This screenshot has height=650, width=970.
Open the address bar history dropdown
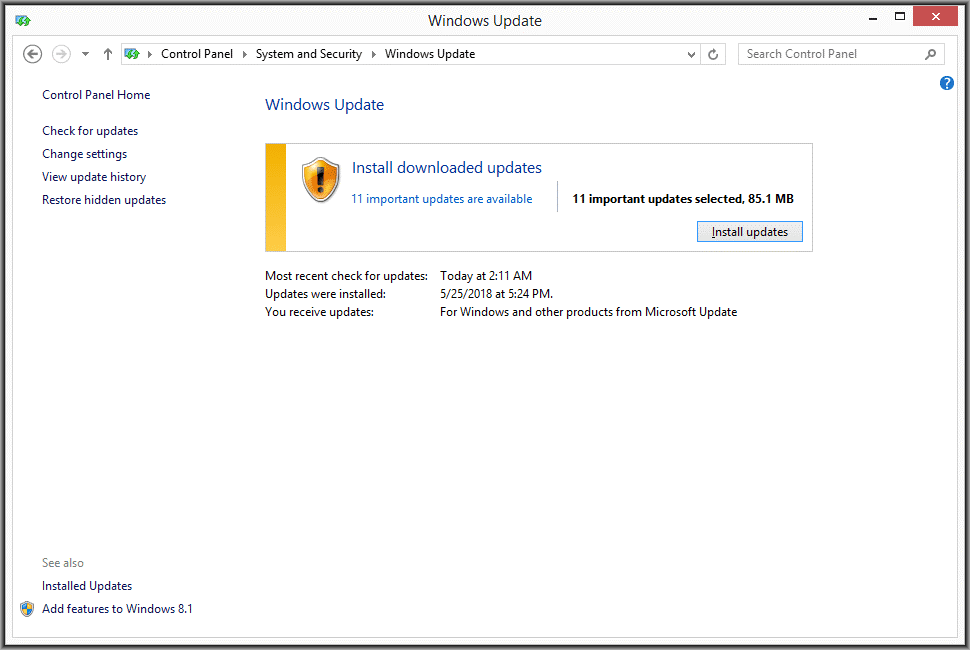pos(691,54)
